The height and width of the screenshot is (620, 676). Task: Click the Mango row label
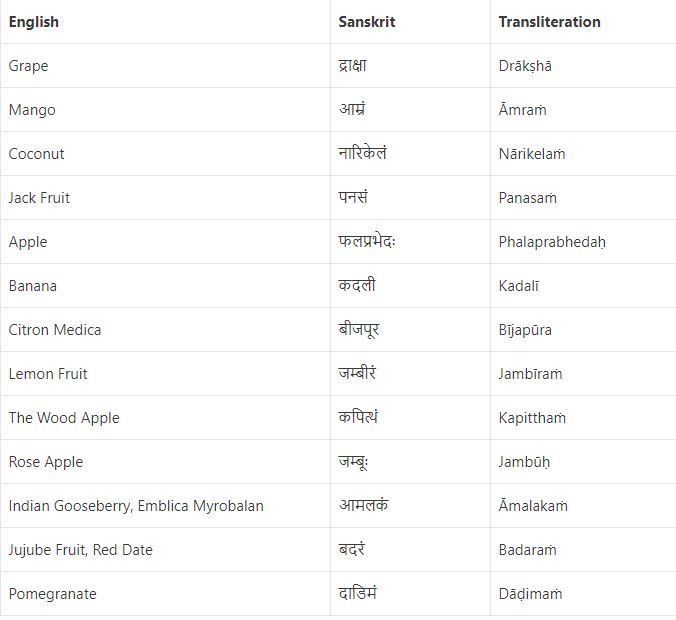pos(32,110)
